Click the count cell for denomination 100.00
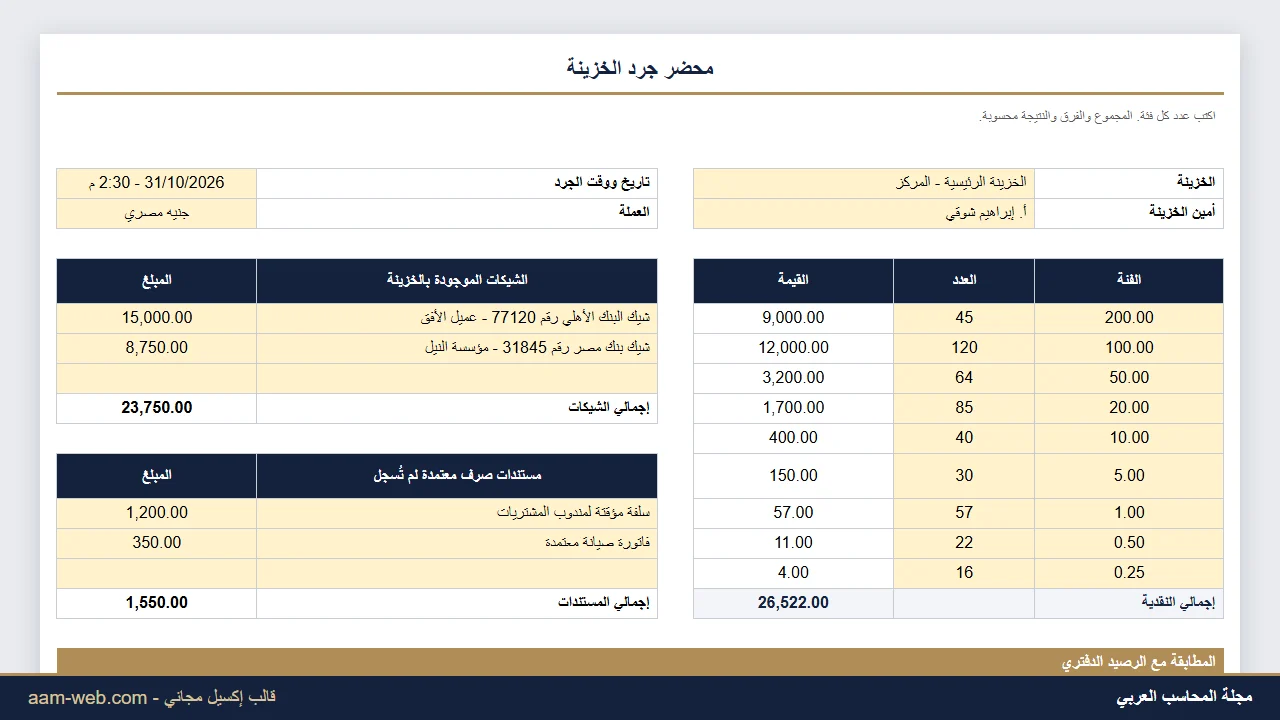The image size is (1280, 720). 964,348
